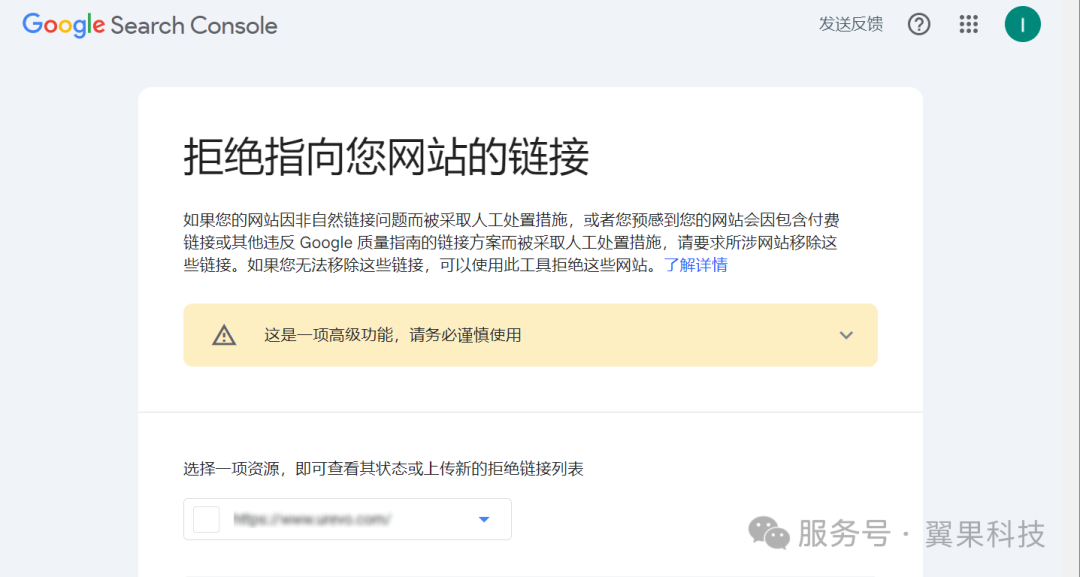Open the 了解详情 learn more link
The image size is (1080, 577).
point(696,265)
